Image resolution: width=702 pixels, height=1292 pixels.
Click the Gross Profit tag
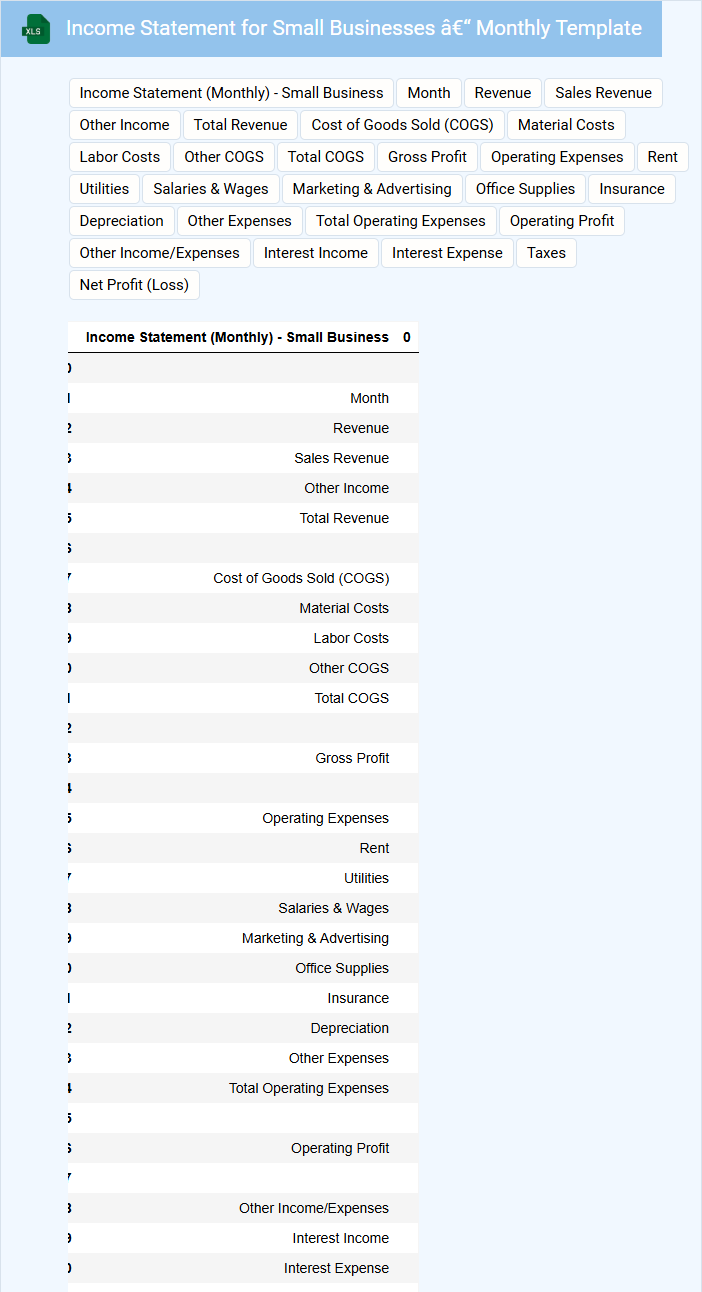click(x=427, y=157)
